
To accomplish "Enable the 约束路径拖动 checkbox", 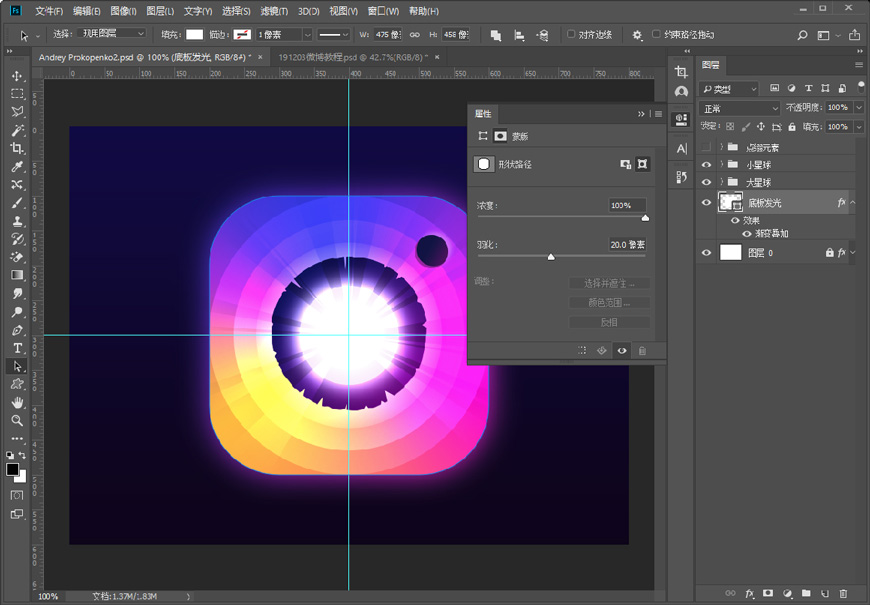I will tap(656, 34).
